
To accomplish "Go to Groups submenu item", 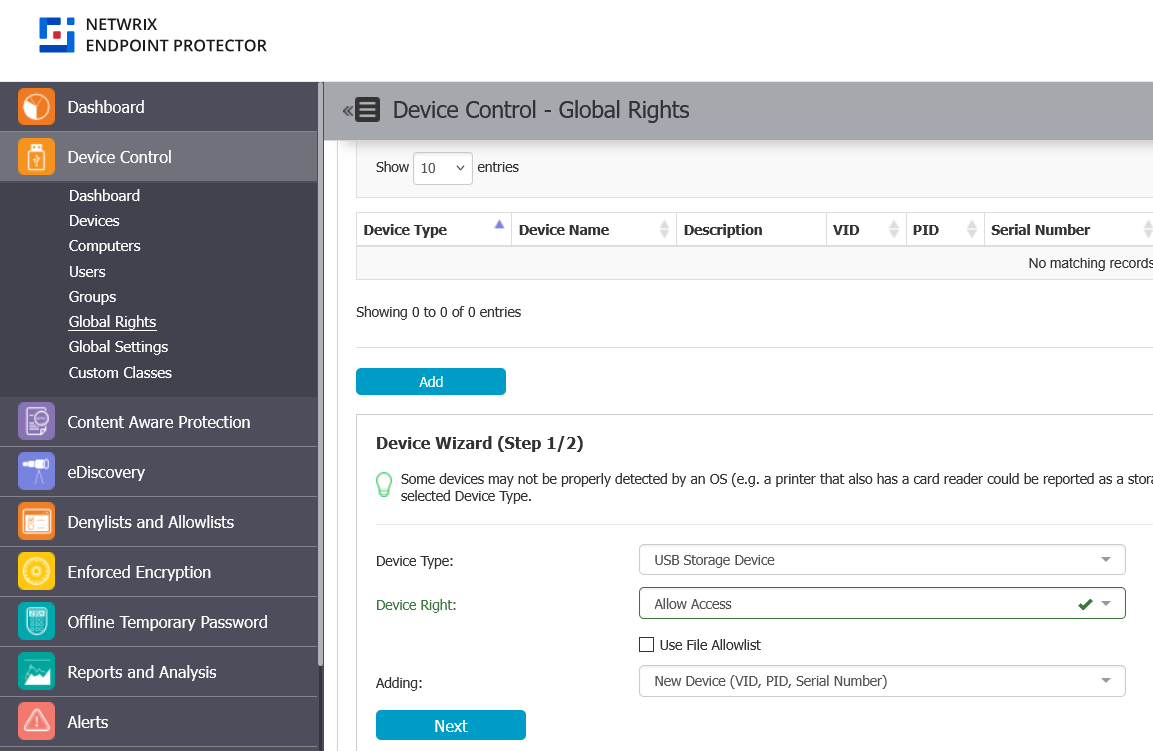I will click(93, 296).
